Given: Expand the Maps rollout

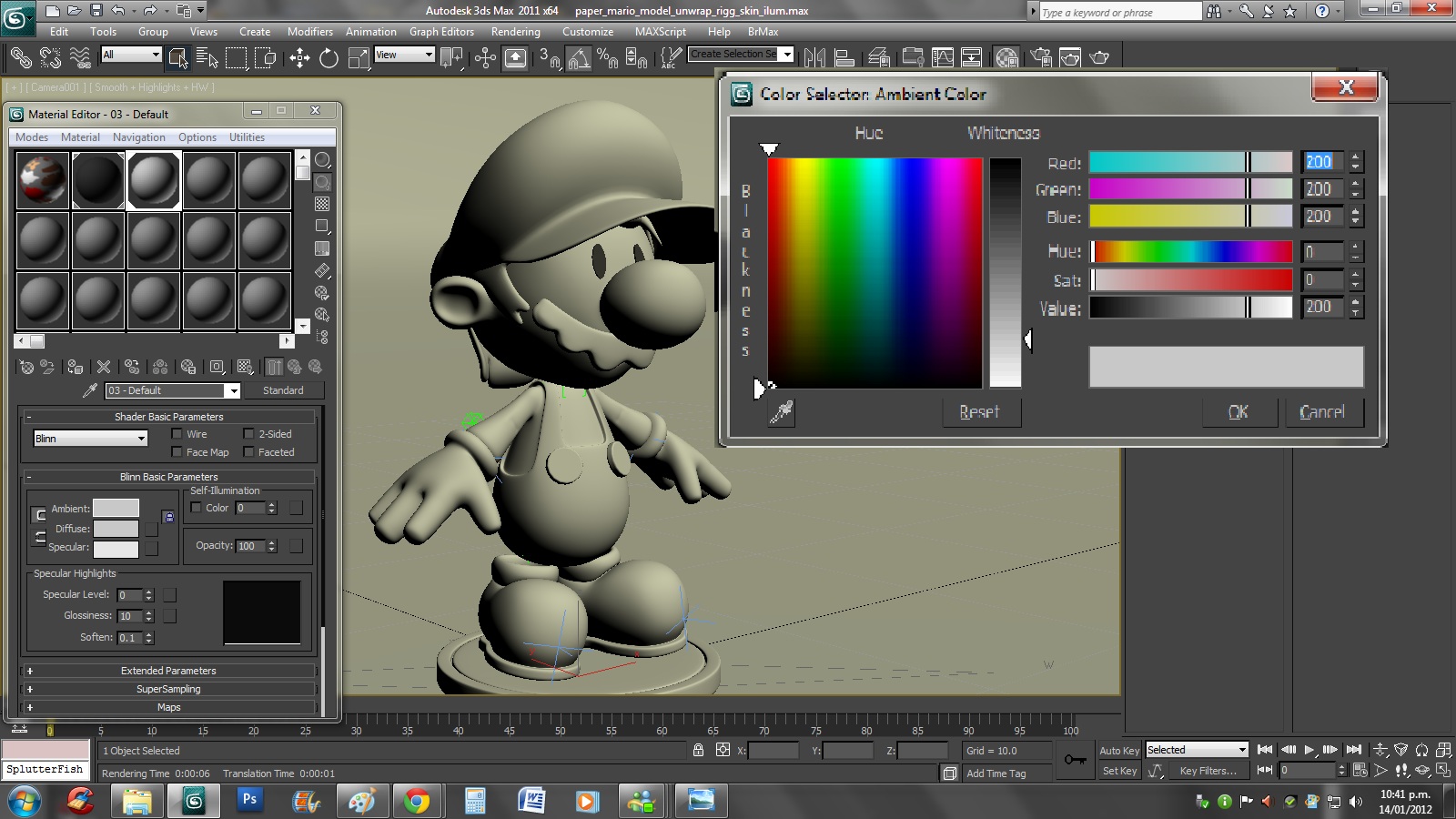Looking at the screenshot, I should 168,707.
